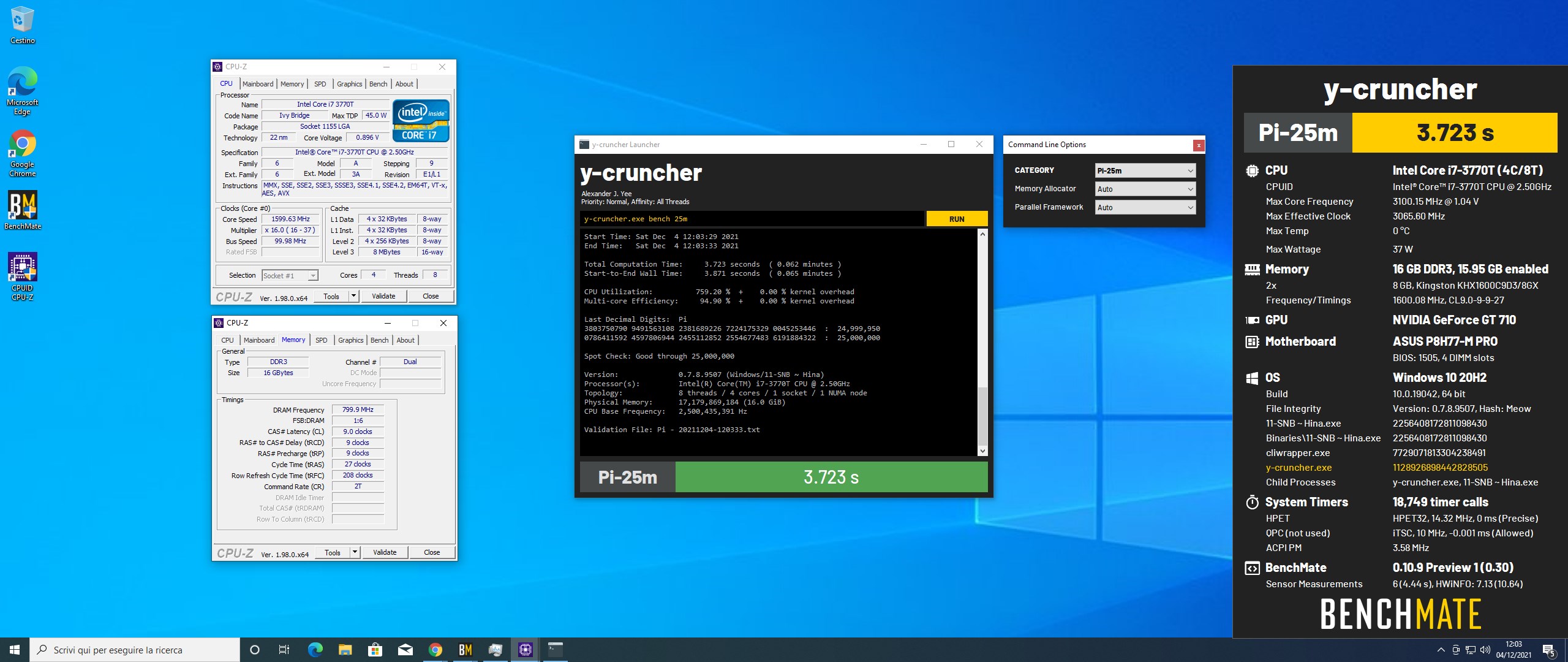Viewport: 1568px width, 662px height.
Task: Select the CPU tab in lower CPU-Z window
Action: pyautogui.click(x=228, y=340)
